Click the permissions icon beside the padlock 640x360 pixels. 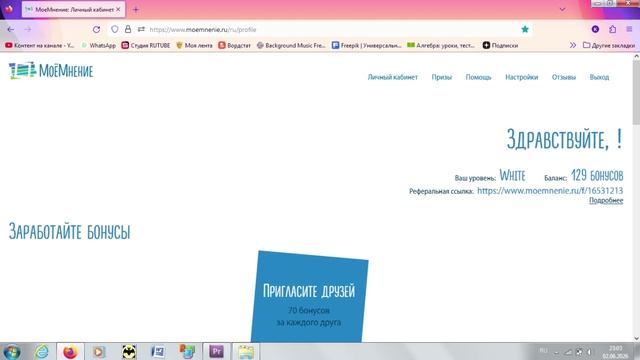tap(141, 29)
